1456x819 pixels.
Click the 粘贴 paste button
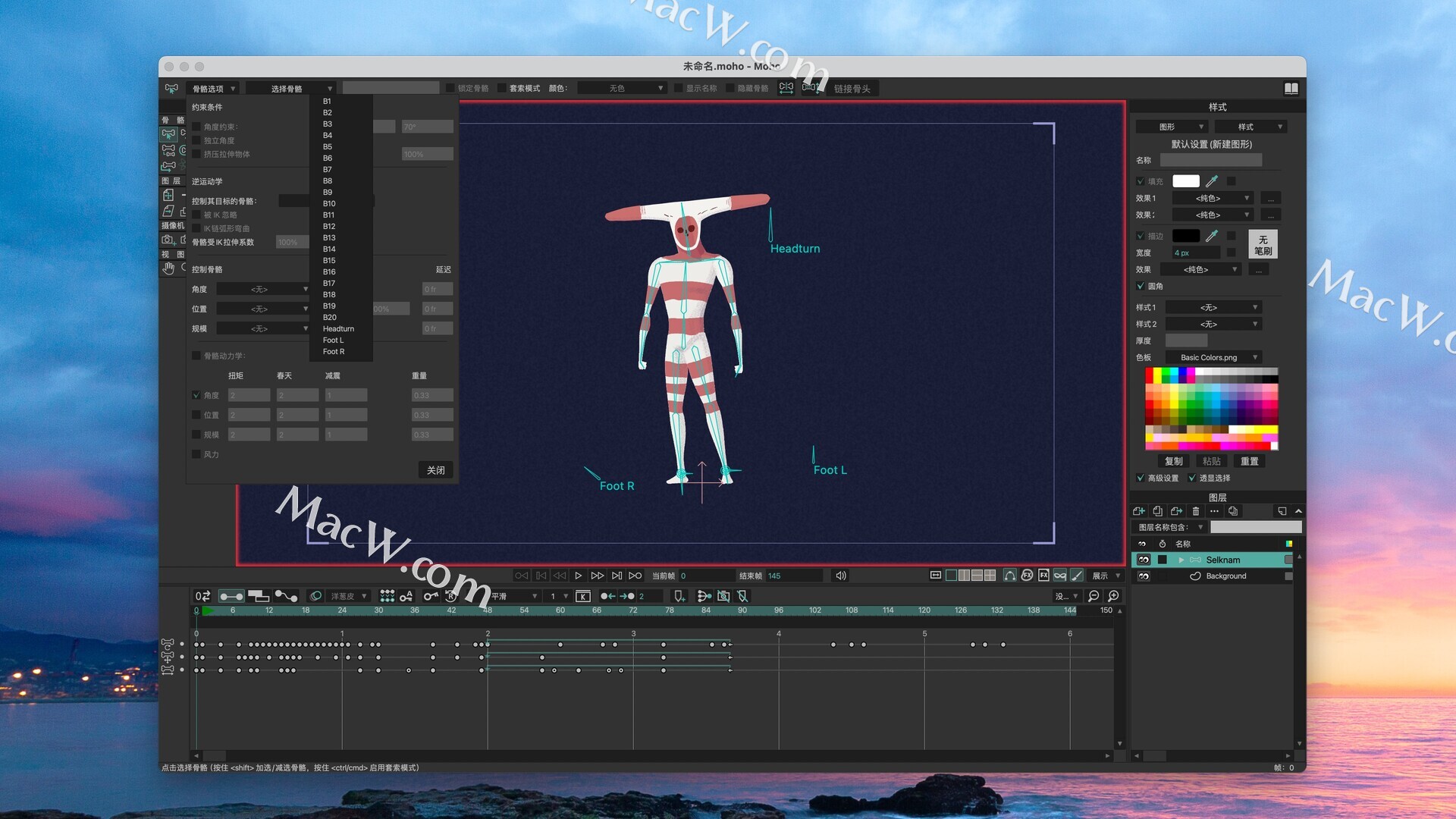pyautogui.click(x=1212, y=461)
